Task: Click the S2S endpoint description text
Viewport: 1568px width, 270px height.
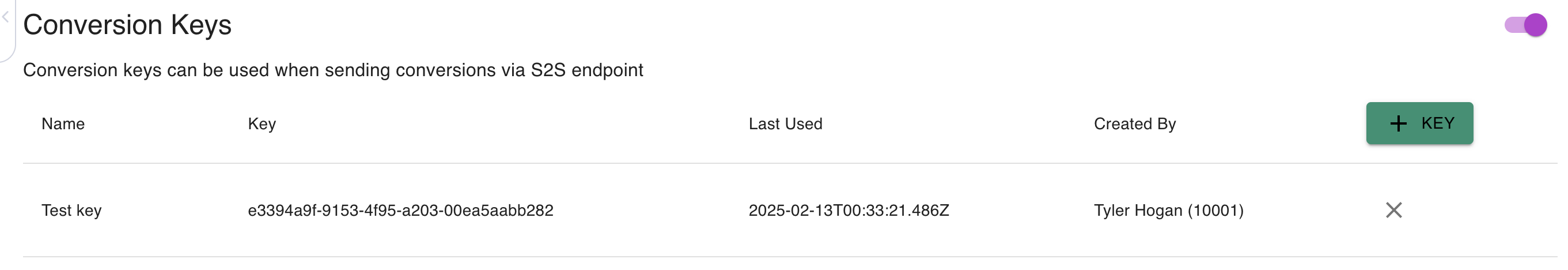Action: pos(333,70)
